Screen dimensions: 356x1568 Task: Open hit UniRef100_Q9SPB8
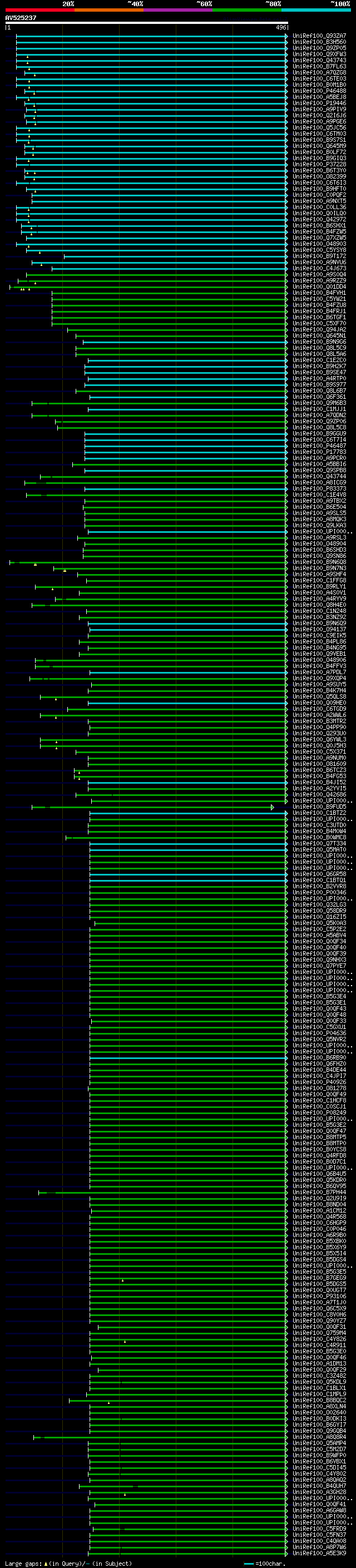coord(319,471)
